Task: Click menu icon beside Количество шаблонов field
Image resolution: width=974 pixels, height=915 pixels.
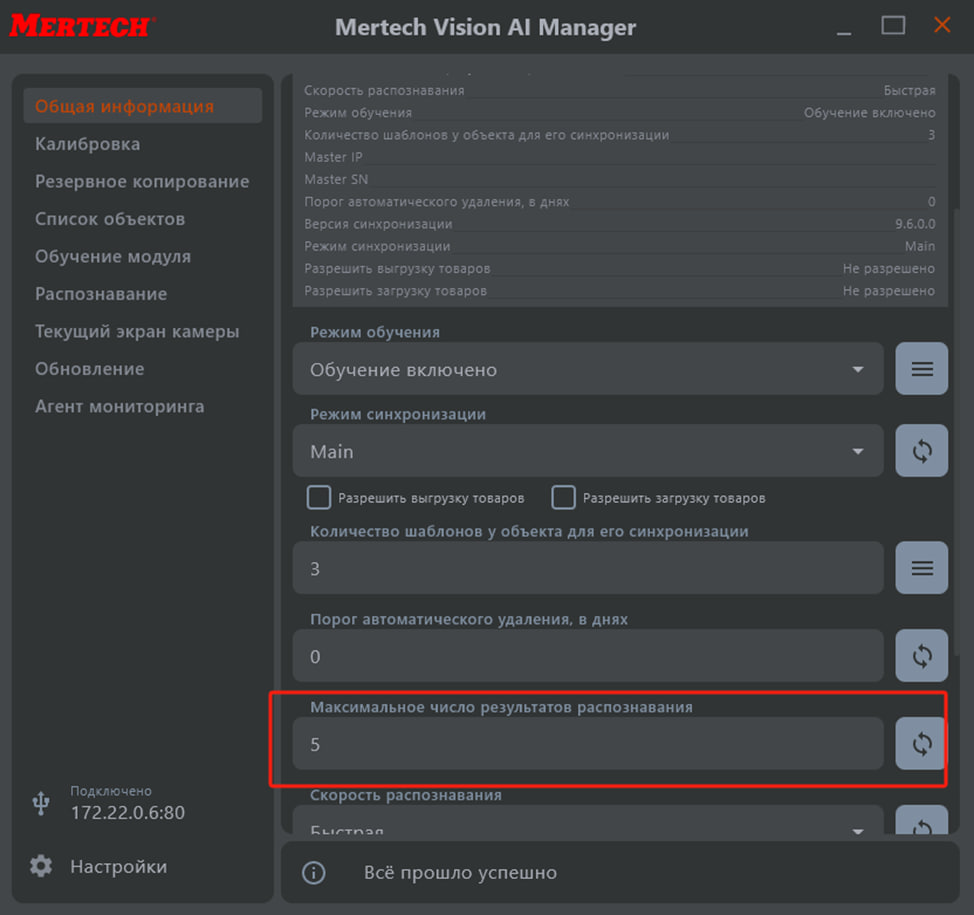Action: [x=921, y=568]
